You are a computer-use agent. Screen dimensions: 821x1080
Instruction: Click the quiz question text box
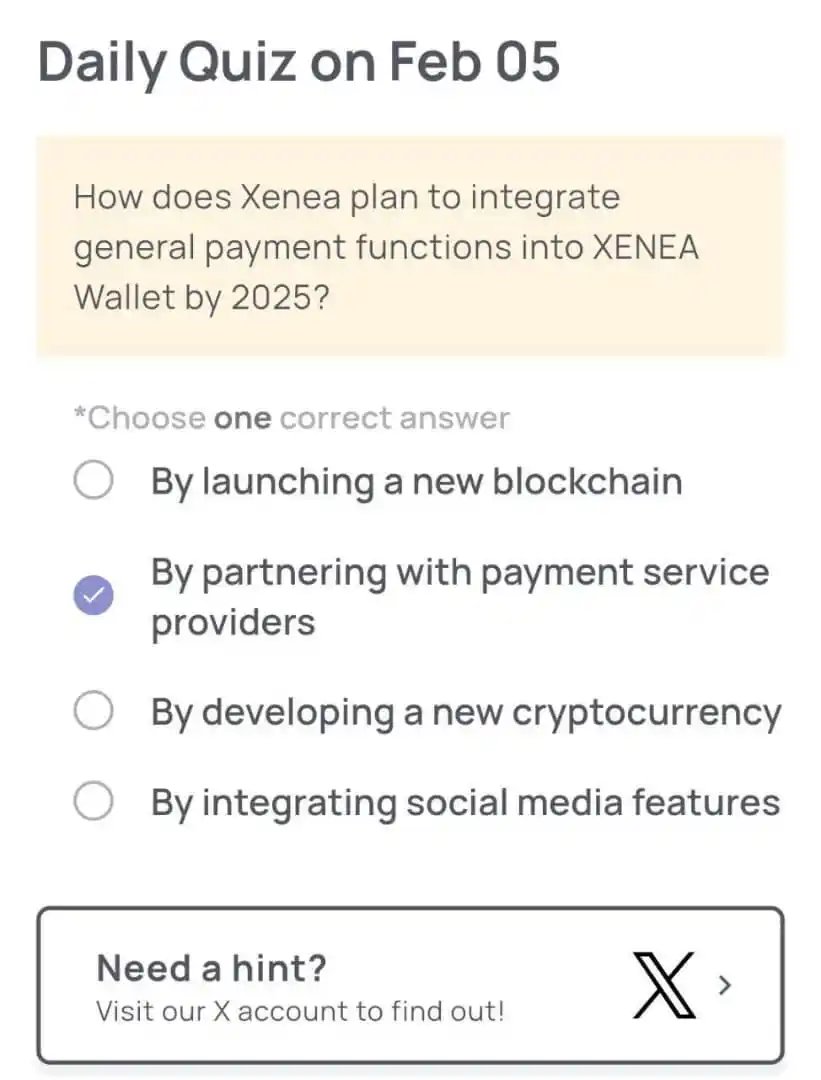point(410,246)
